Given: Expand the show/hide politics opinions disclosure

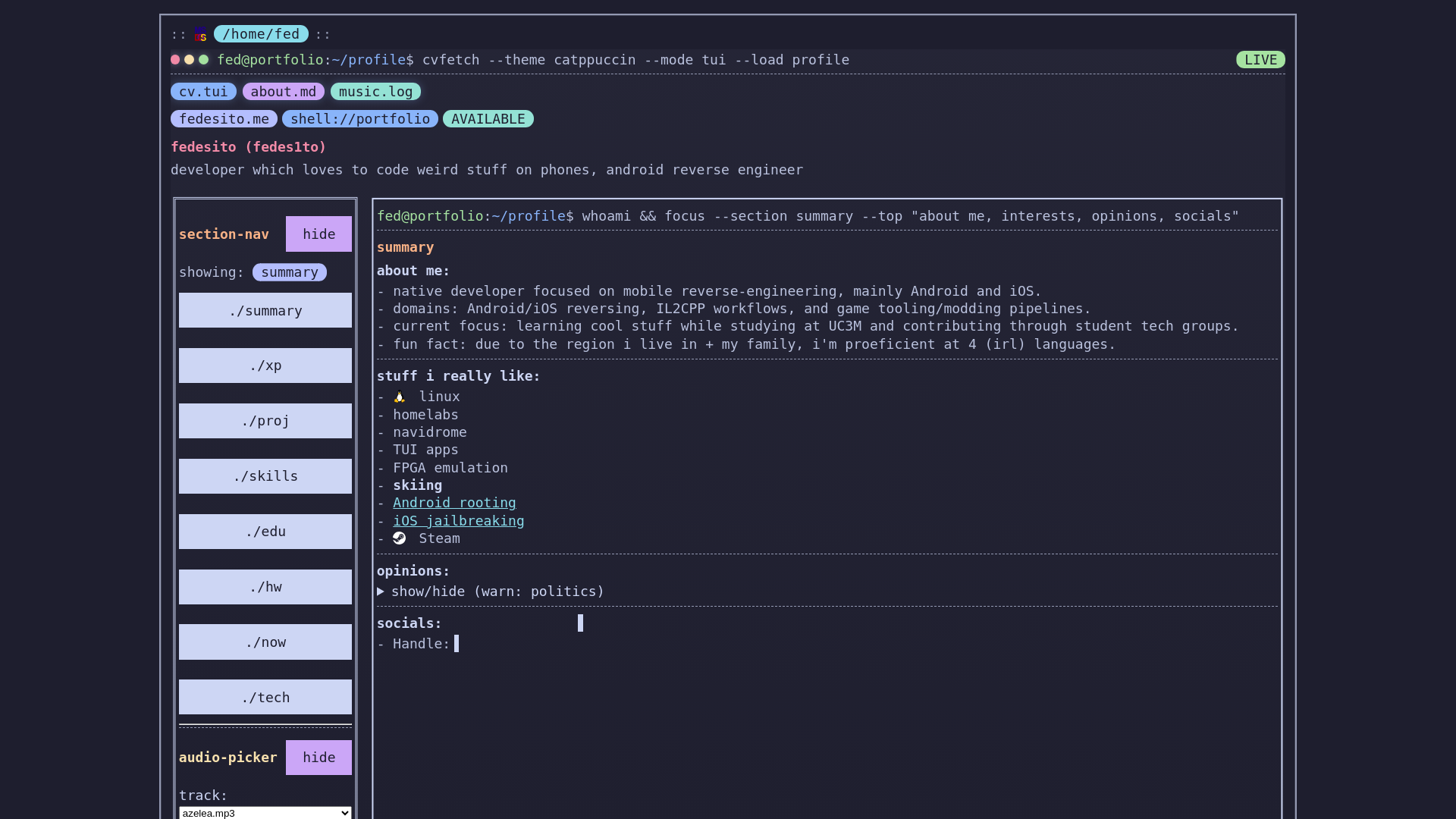Looking at the screenshot, I should tap(491, 591).
